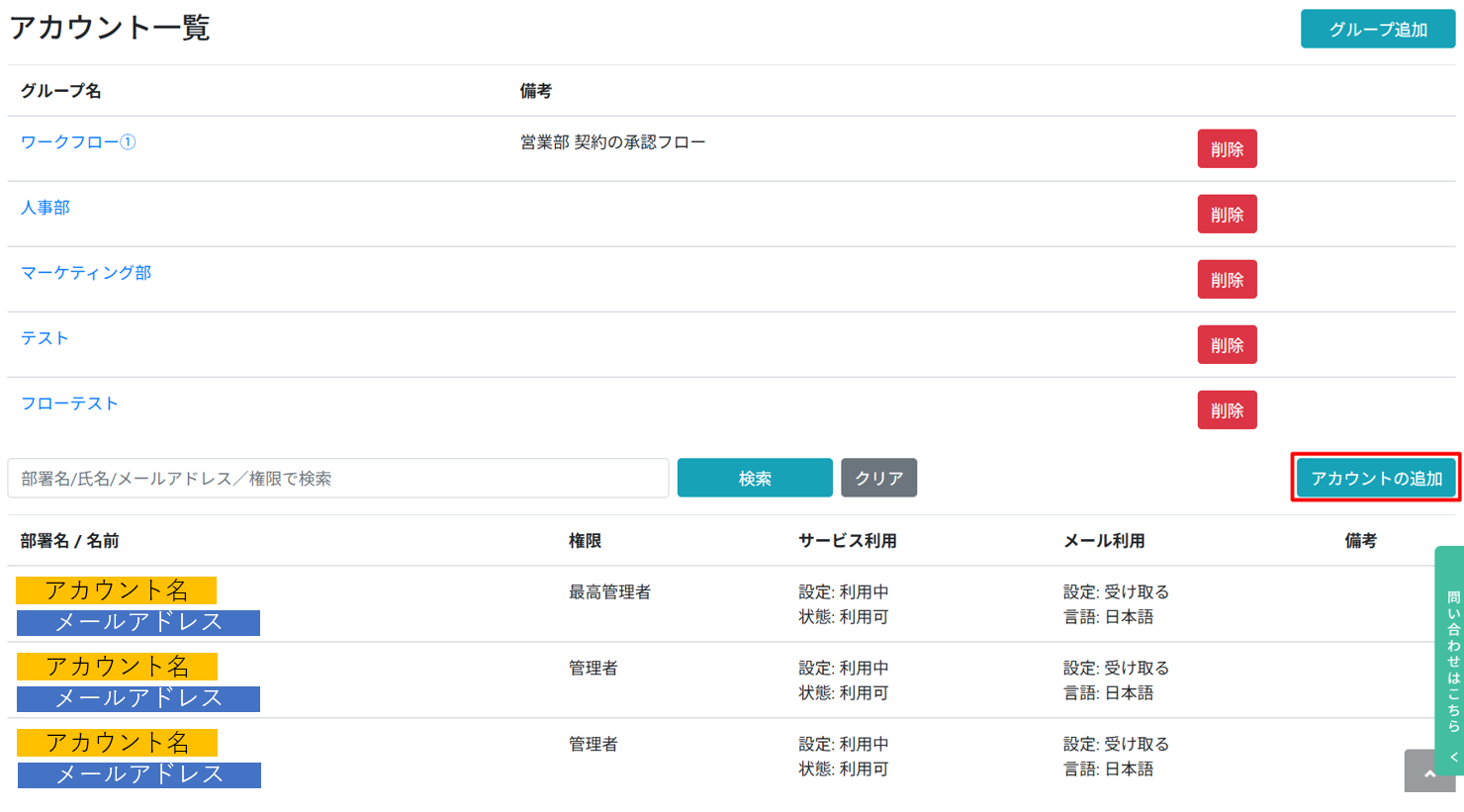Image resolution: width=1464 pixels, height=812 pixels.
Task: Delete the テスト group
Action: tap(1227, 344)
